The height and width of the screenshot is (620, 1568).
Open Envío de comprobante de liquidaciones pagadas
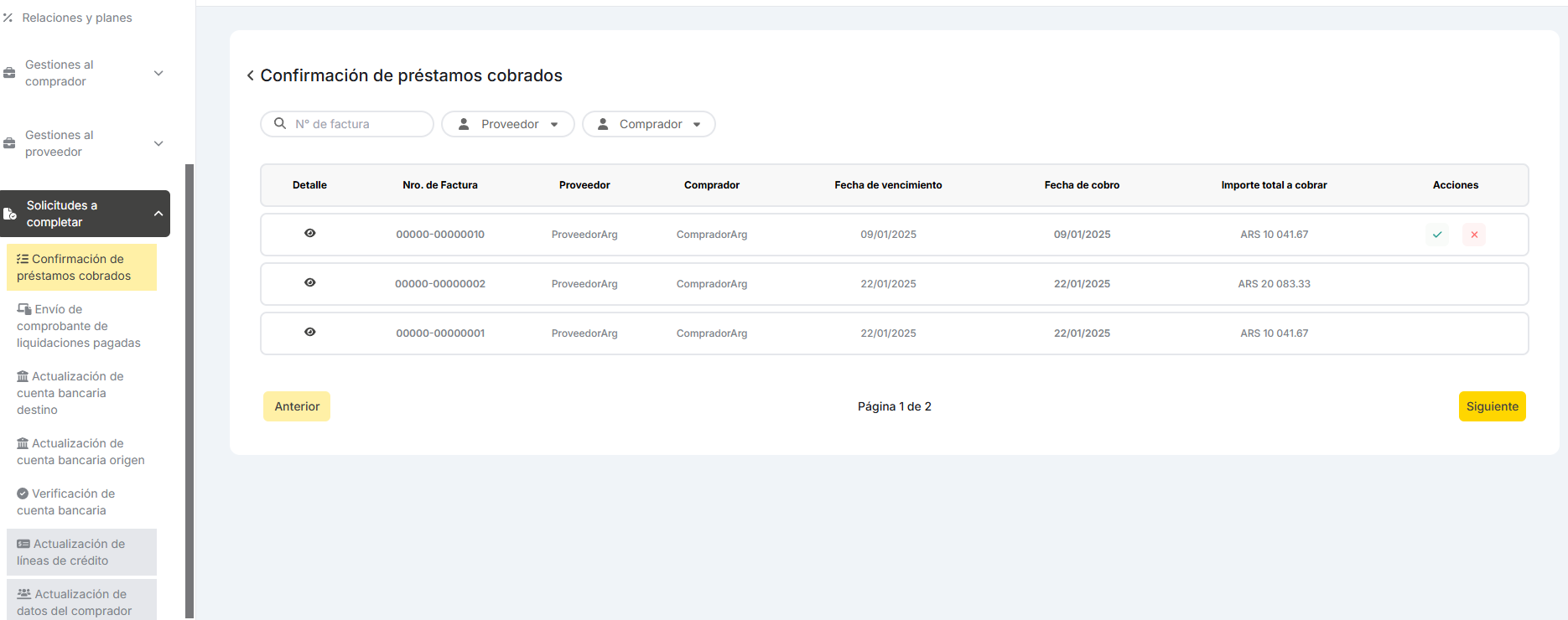point(79,326)
